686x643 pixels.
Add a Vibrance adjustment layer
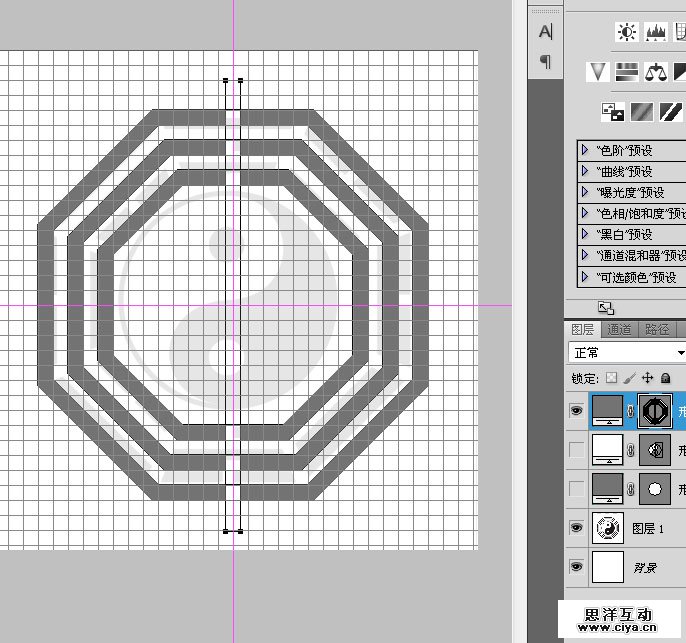(x=598, y=71)
